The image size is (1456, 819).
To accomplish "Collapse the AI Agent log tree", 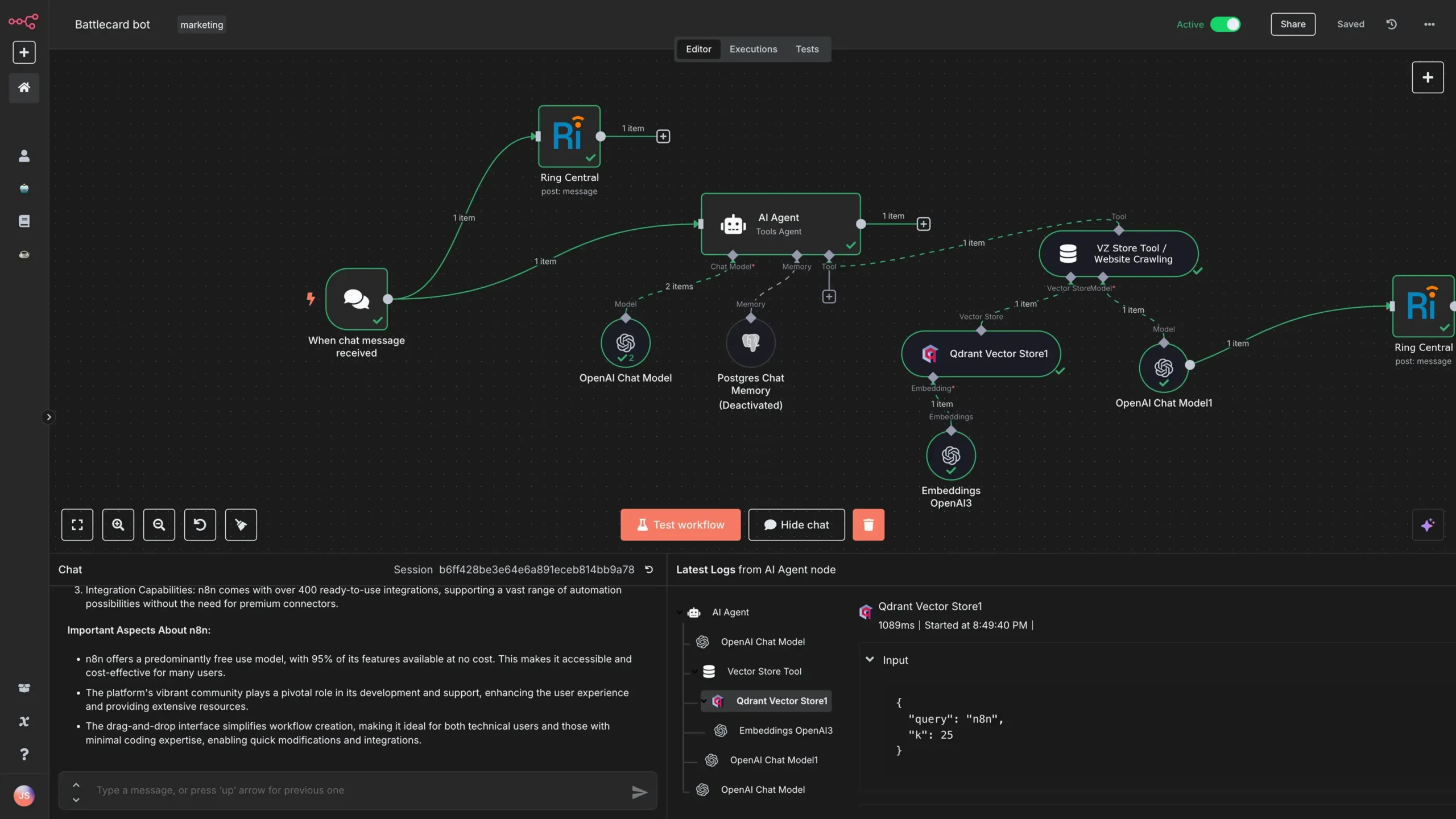I will [680, 613].
